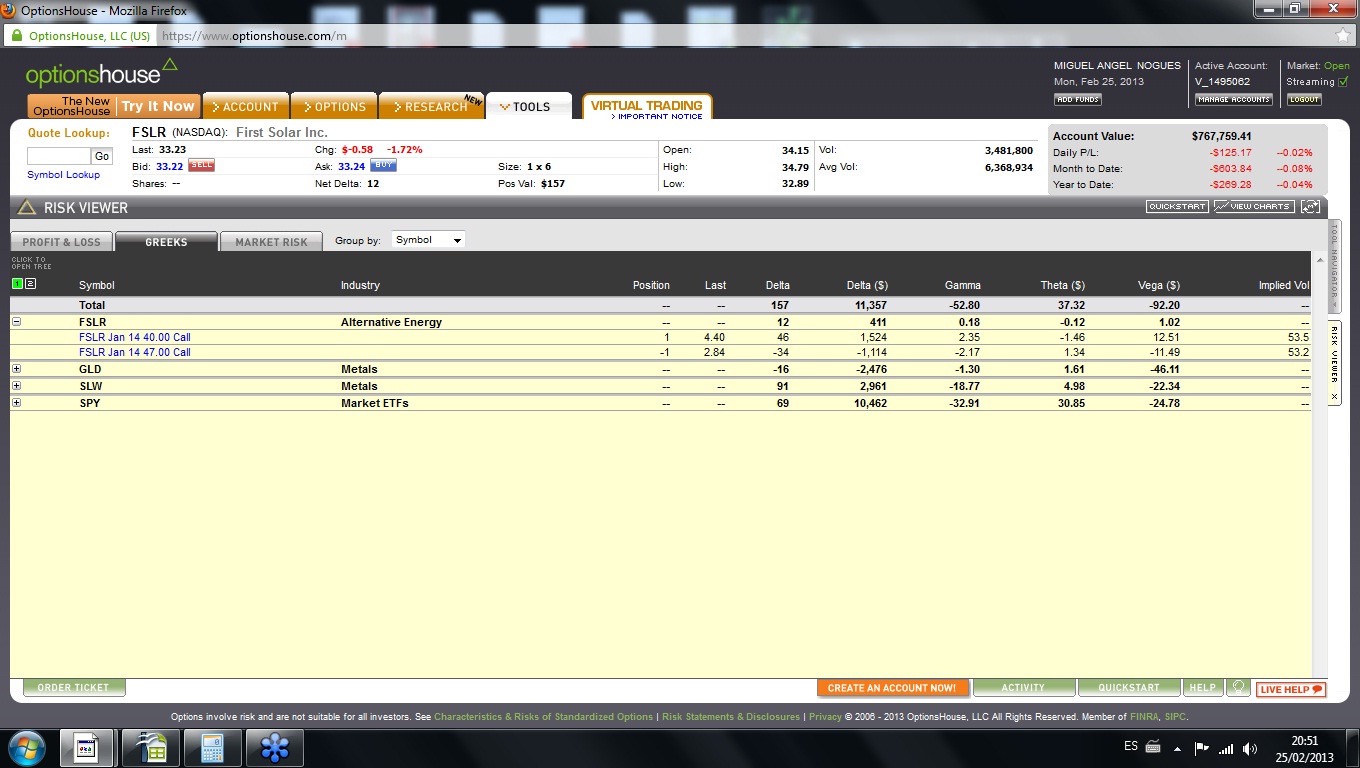
Task: Show hidden tray icons arrow
Action: (x=1177, y=748)
